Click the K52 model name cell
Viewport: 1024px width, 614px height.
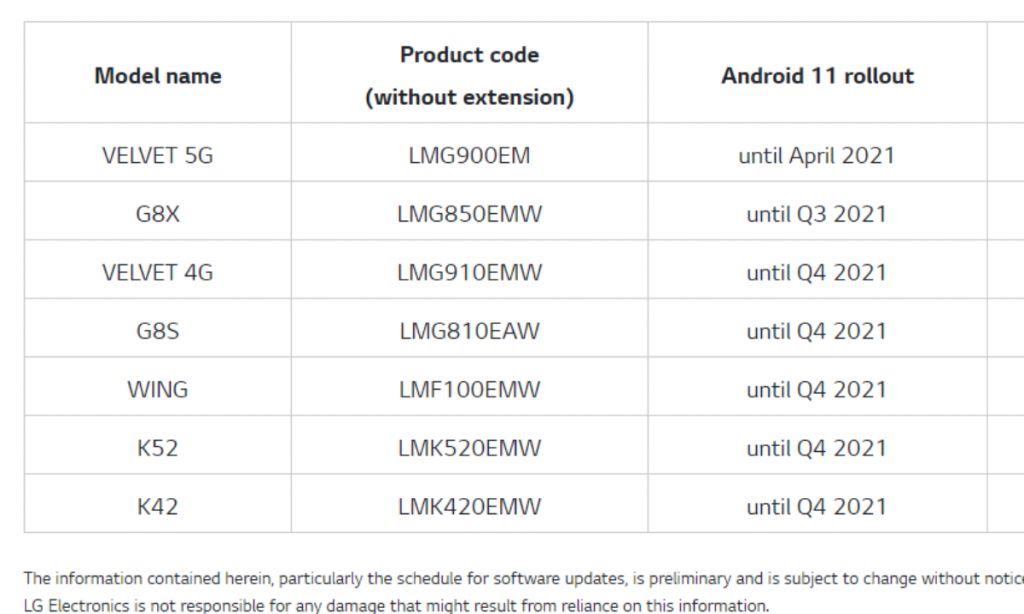(158, 448)
